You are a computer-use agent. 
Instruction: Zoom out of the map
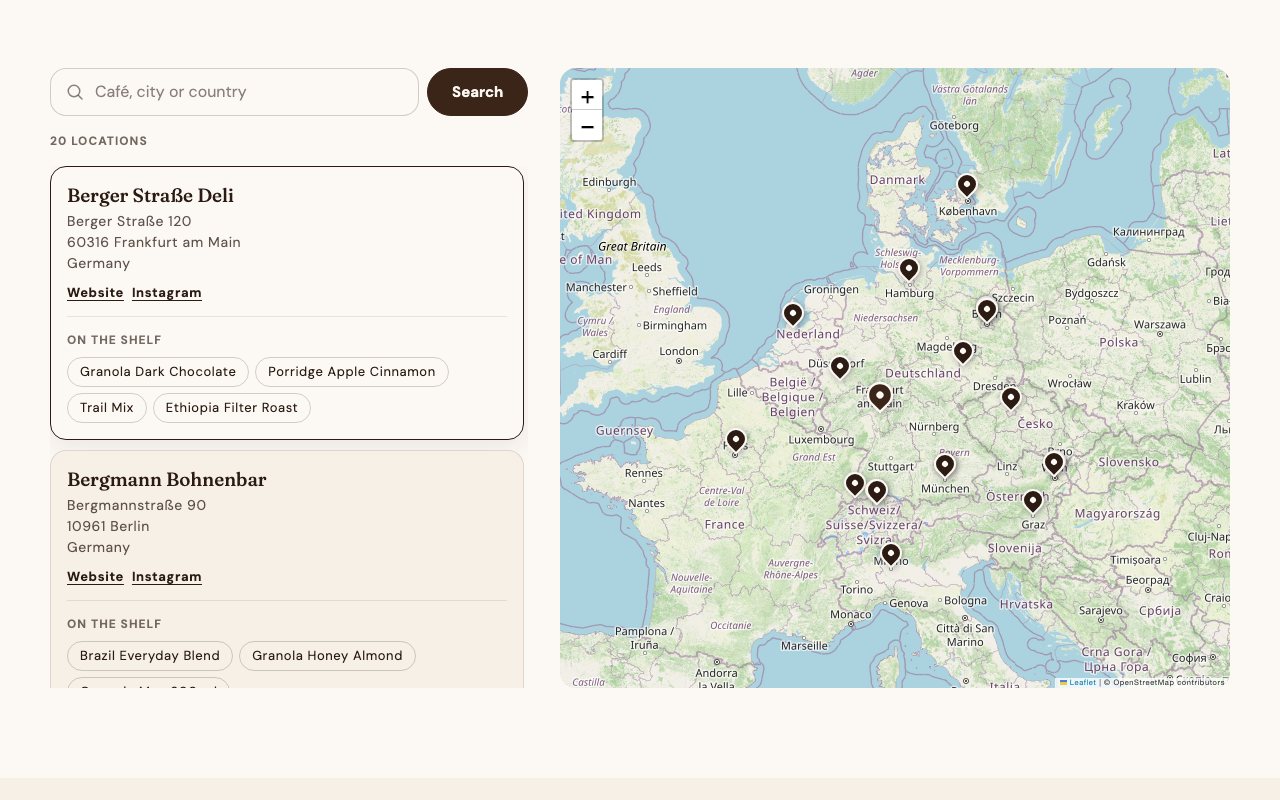(587, 126)
